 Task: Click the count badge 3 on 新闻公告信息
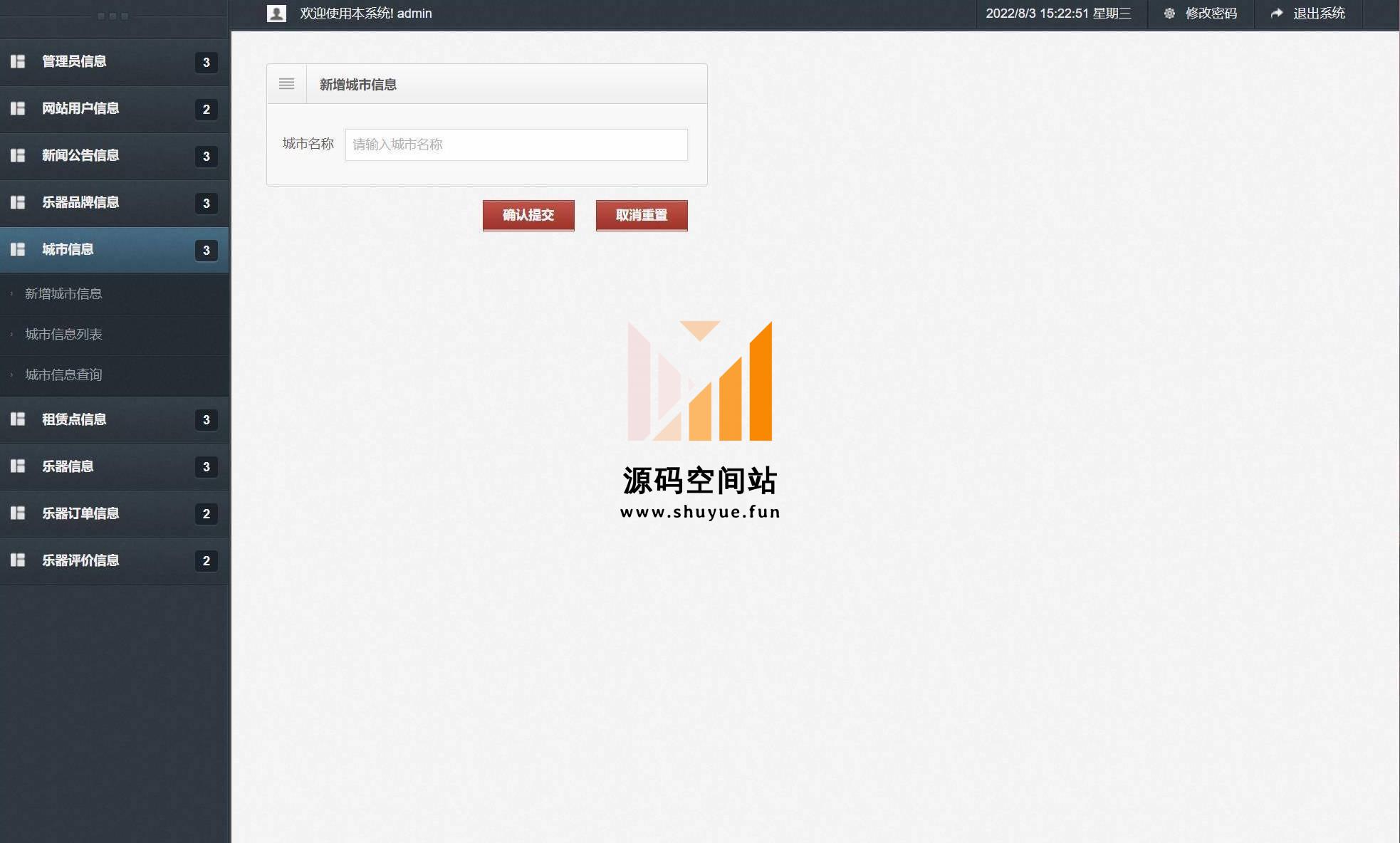207,157
